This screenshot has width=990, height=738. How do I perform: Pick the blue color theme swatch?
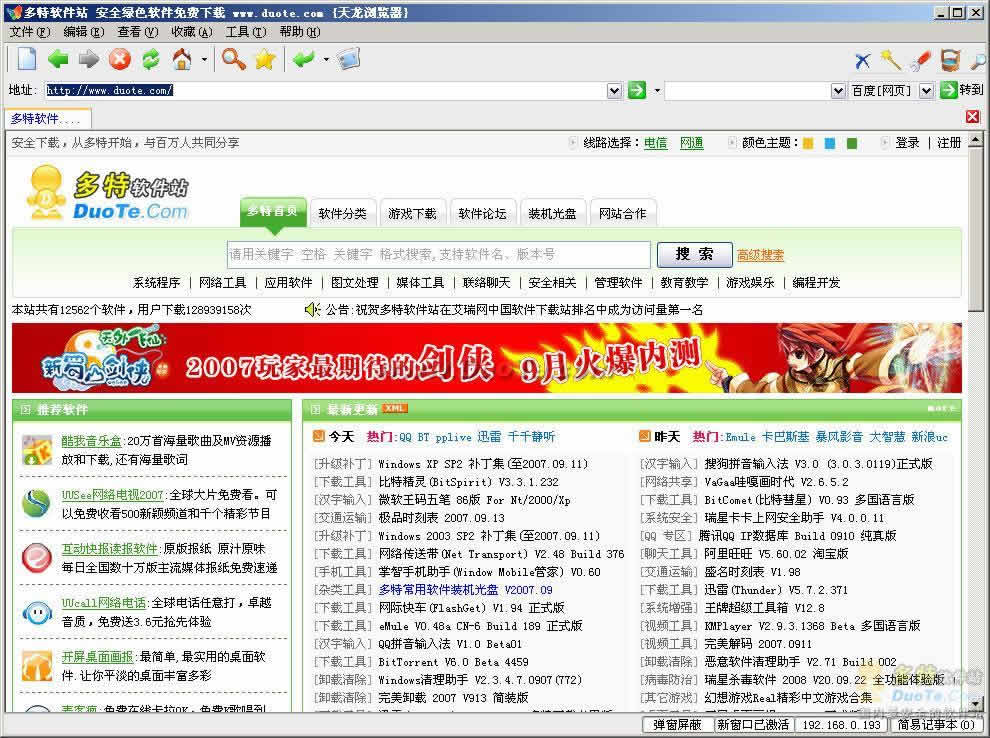click(830, 143)
